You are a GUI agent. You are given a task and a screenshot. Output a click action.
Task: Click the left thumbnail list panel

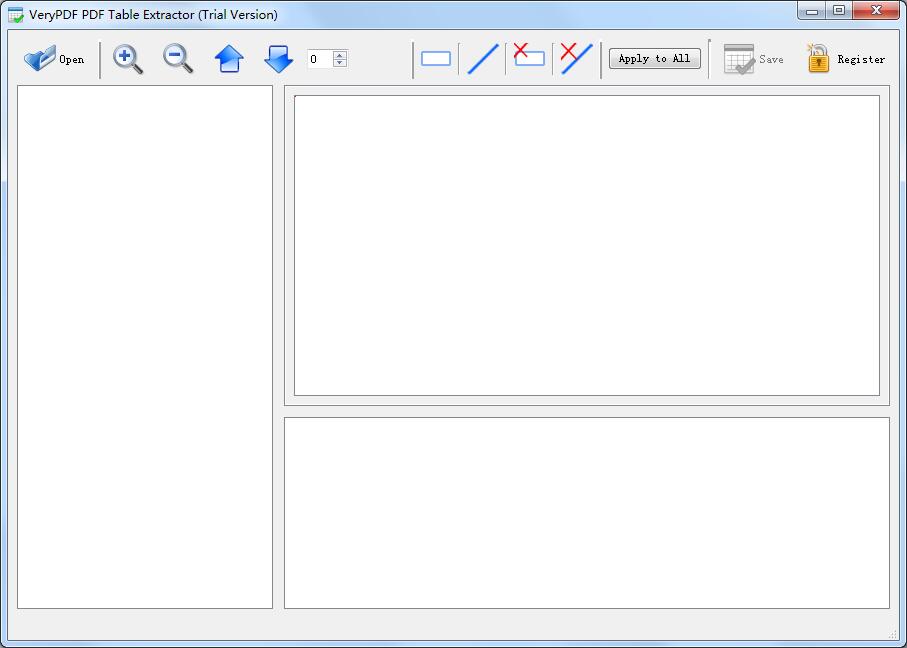click(x=145, y=347)
